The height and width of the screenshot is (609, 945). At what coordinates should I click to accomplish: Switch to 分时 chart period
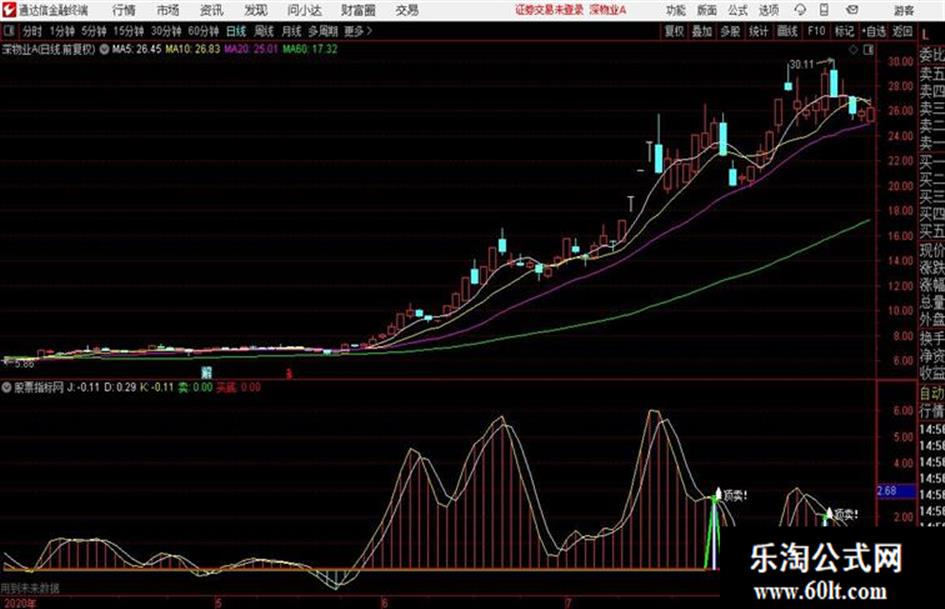[x=32, y=31]
